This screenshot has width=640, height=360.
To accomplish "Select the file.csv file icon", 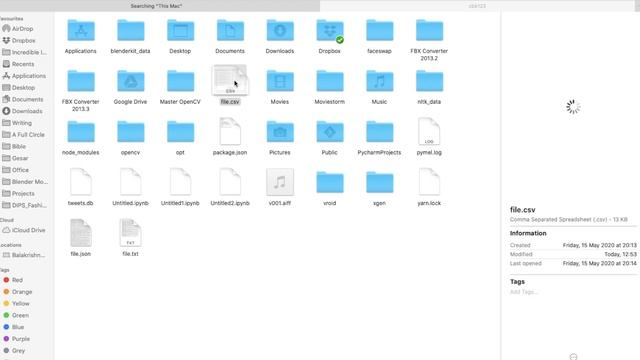I will [230, 80].
